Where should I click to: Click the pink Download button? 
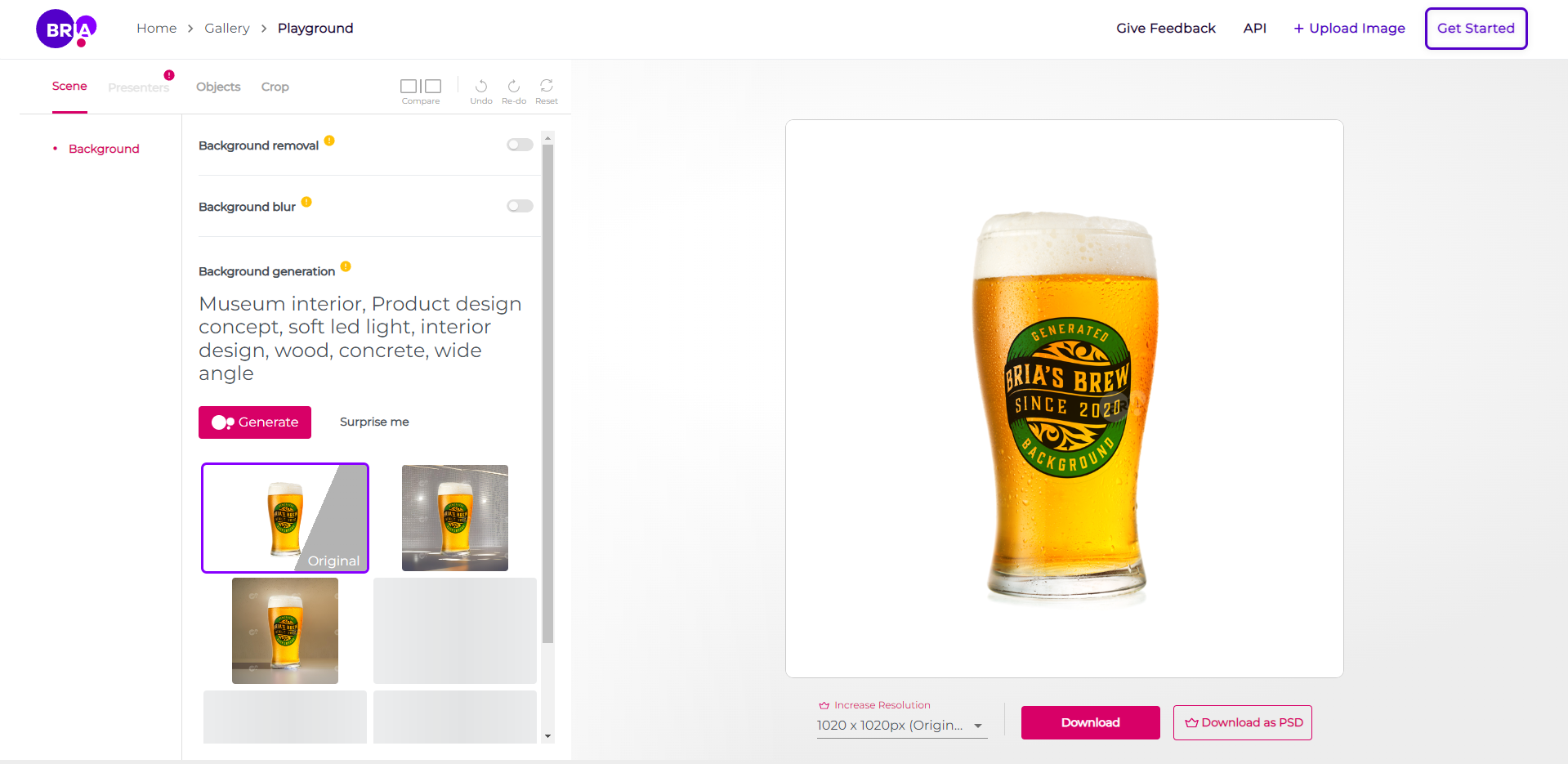point(1091,723)
